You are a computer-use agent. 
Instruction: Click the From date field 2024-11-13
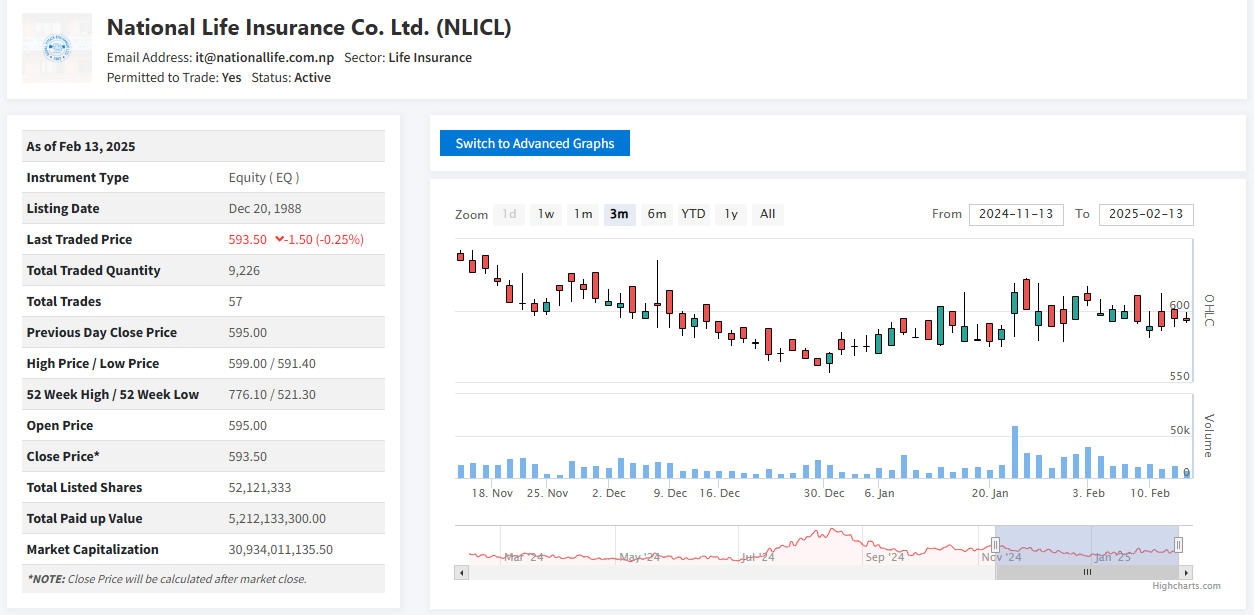(x=1016, y=214)
